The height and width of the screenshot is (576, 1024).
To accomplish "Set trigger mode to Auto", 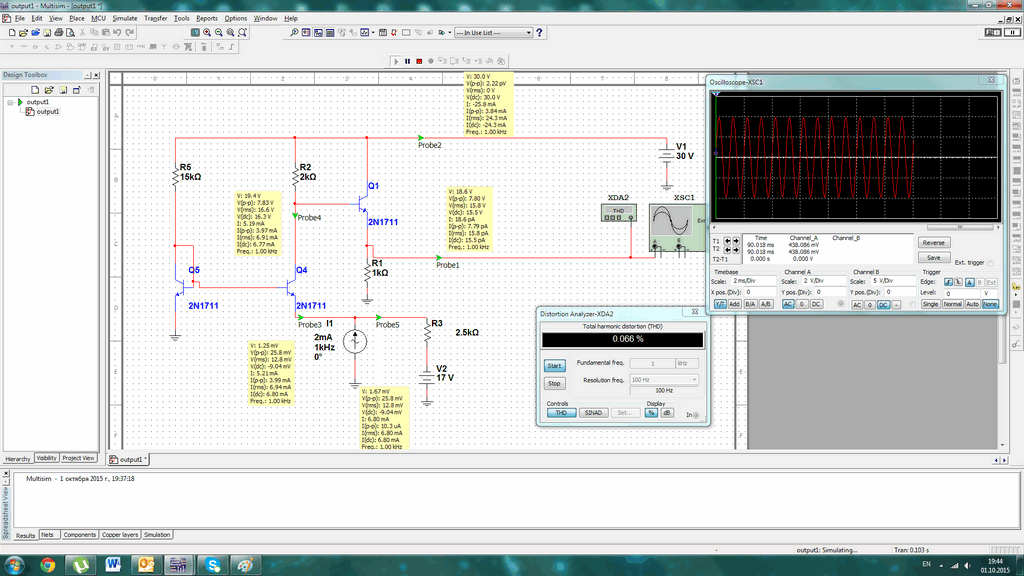I will (972, 304).
